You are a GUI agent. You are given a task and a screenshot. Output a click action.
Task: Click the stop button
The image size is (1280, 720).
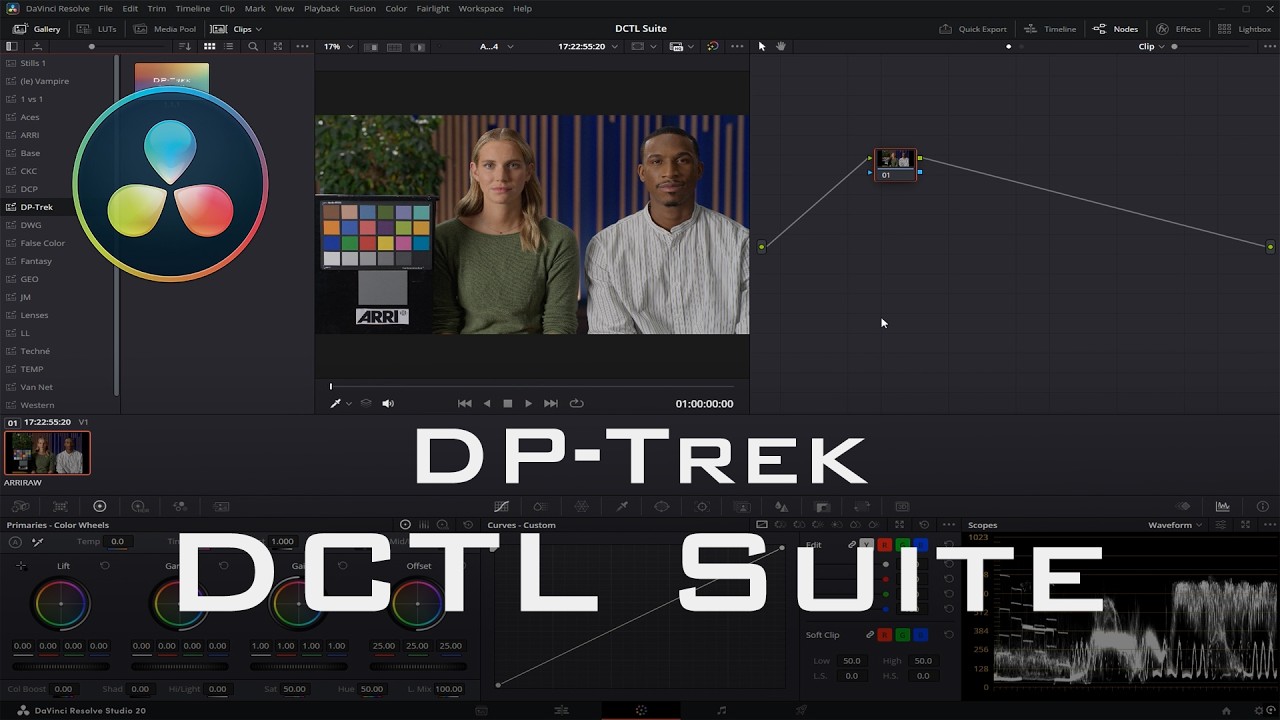508,403
